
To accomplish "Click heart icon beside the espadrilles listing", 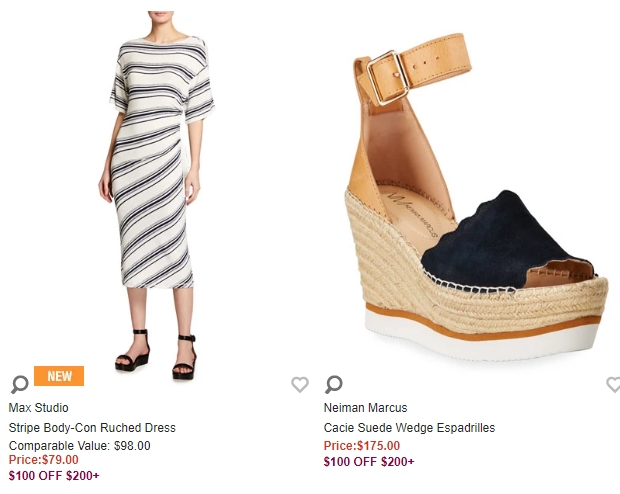I will click(614, 384).
